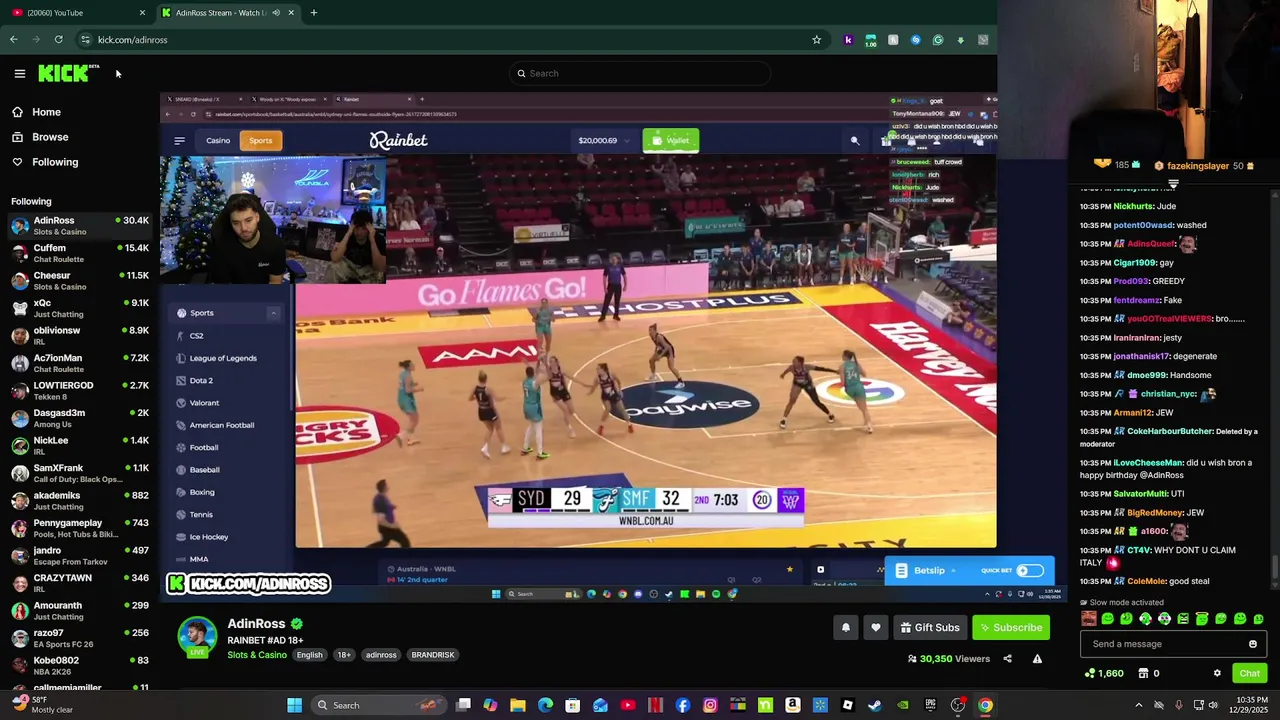Open File Explorer from the taskbar
1280x720 pixels.
click(x=517, y=705)
